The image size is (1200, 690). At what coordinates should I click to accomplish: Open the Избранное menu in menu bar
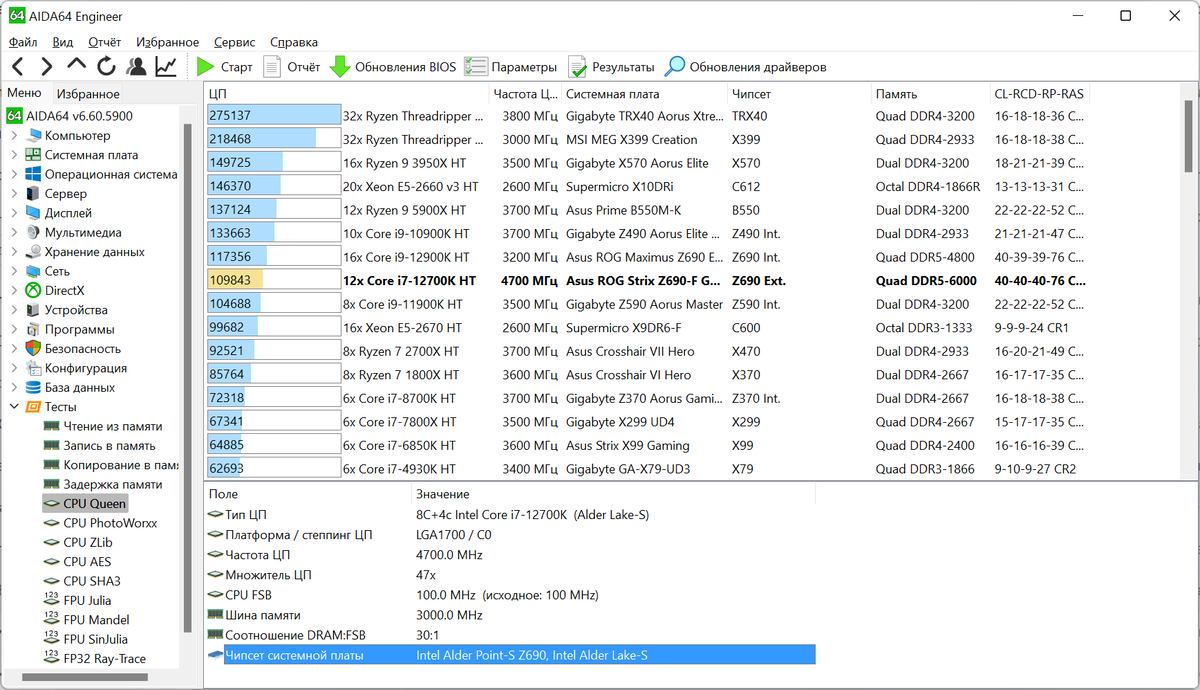point(167,42)
